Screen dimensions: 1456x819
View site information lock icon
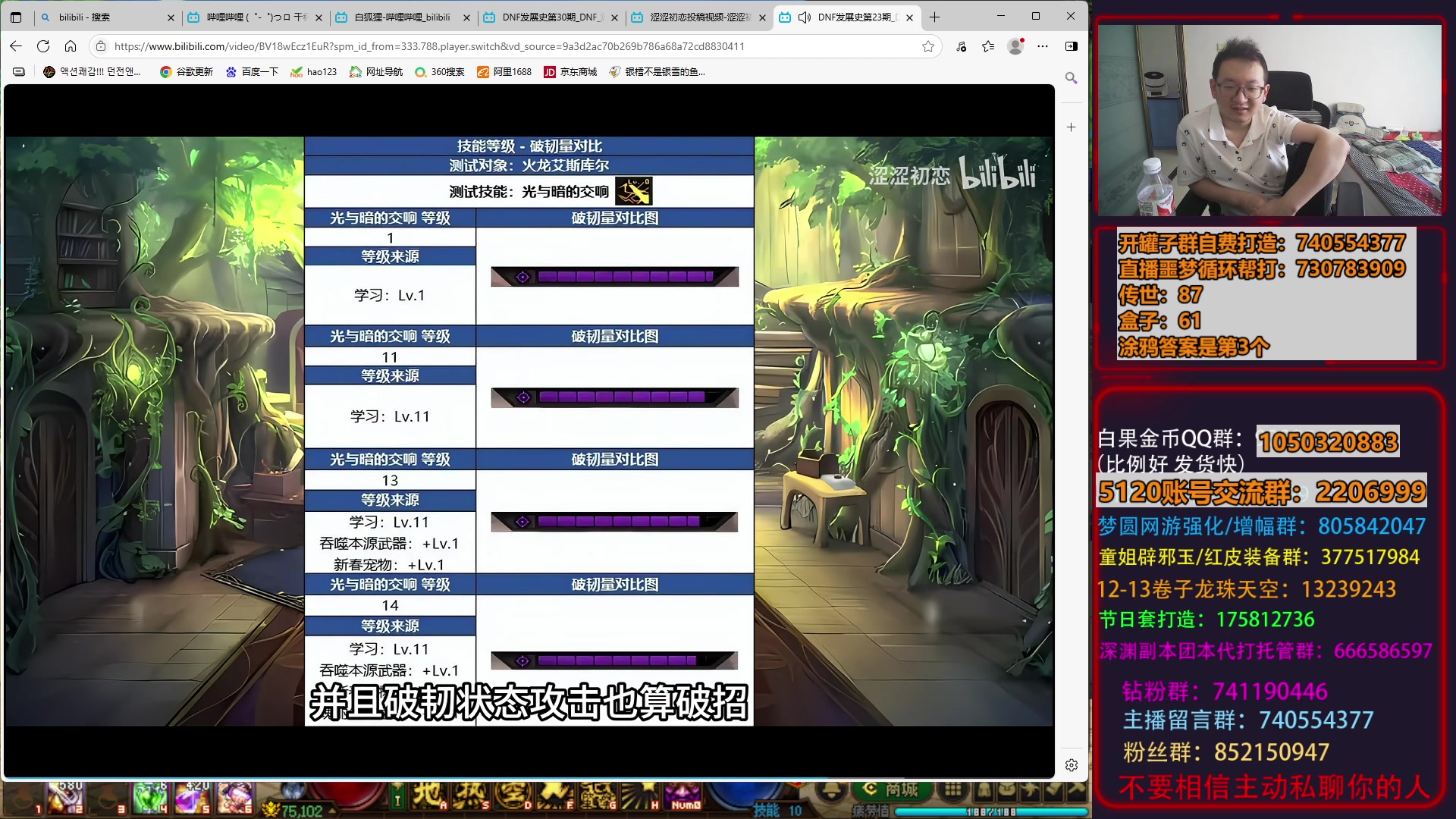101,46
